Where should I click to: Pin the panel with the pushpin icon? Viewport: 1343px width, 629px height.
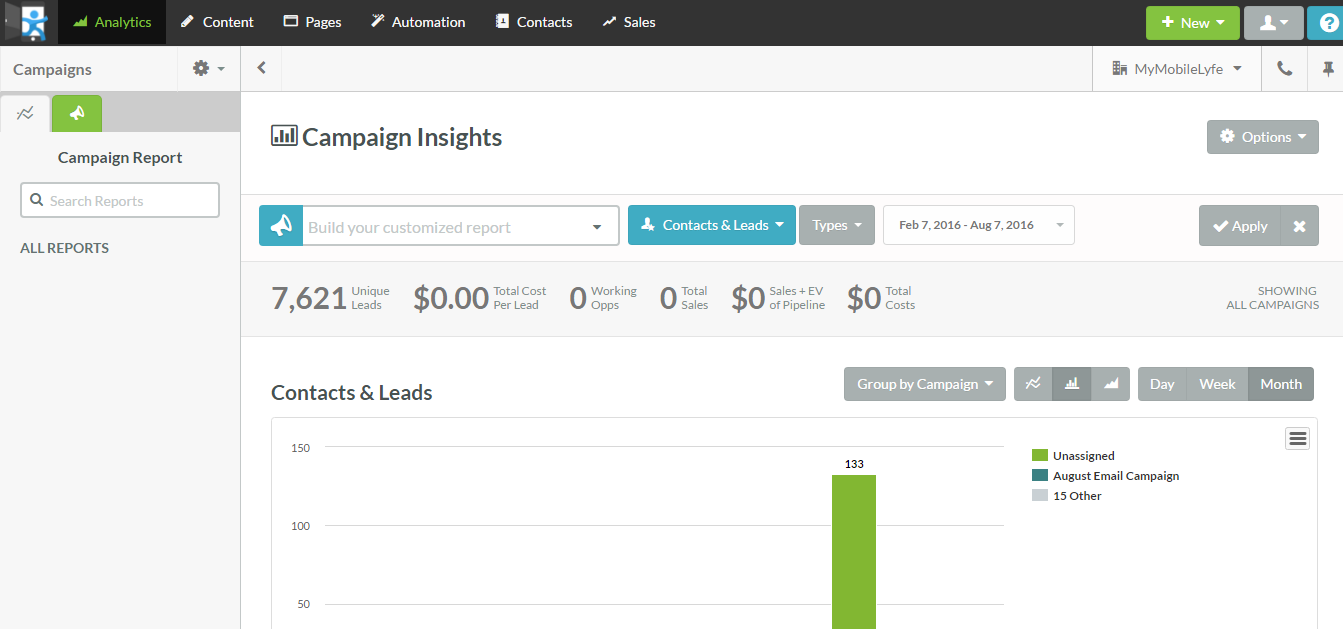pyautogui.click(x=1328, y=69)
